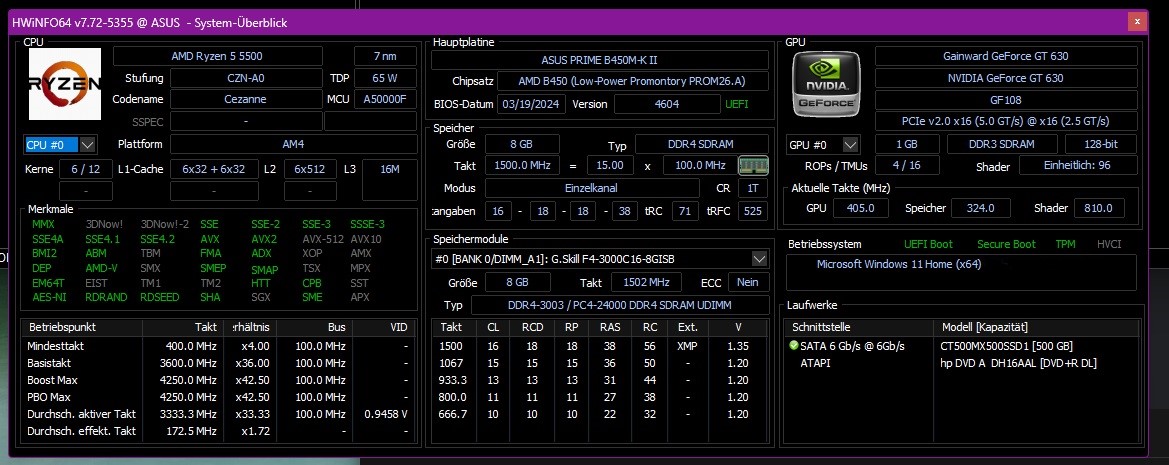The height and width of the screenshot is (465, 1169).
Task: Click the BIOS date 03/19/2024 field
Action: 531,104
